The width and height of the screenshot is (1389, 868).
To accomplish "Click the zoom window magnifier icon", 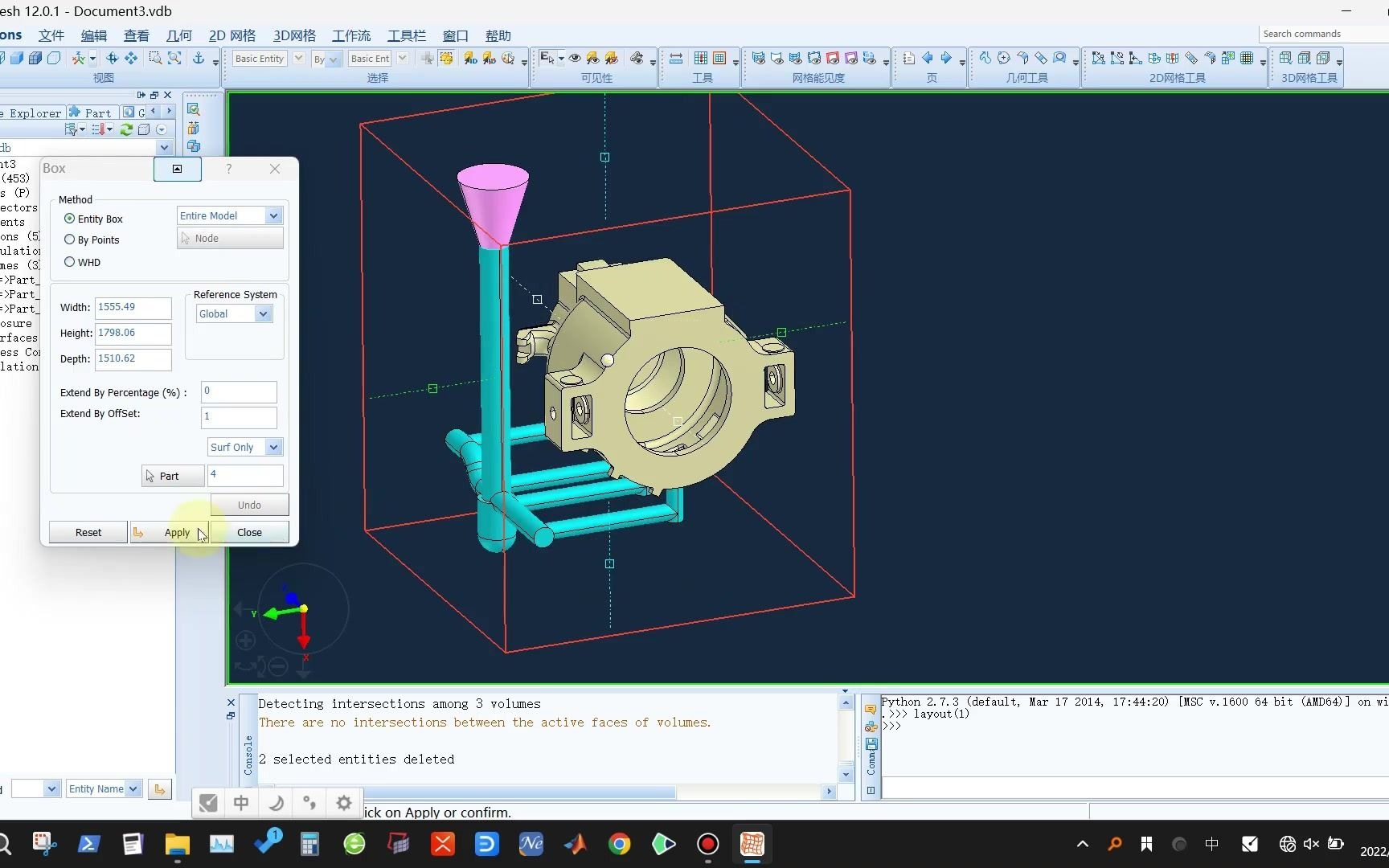I will [155, 59].
